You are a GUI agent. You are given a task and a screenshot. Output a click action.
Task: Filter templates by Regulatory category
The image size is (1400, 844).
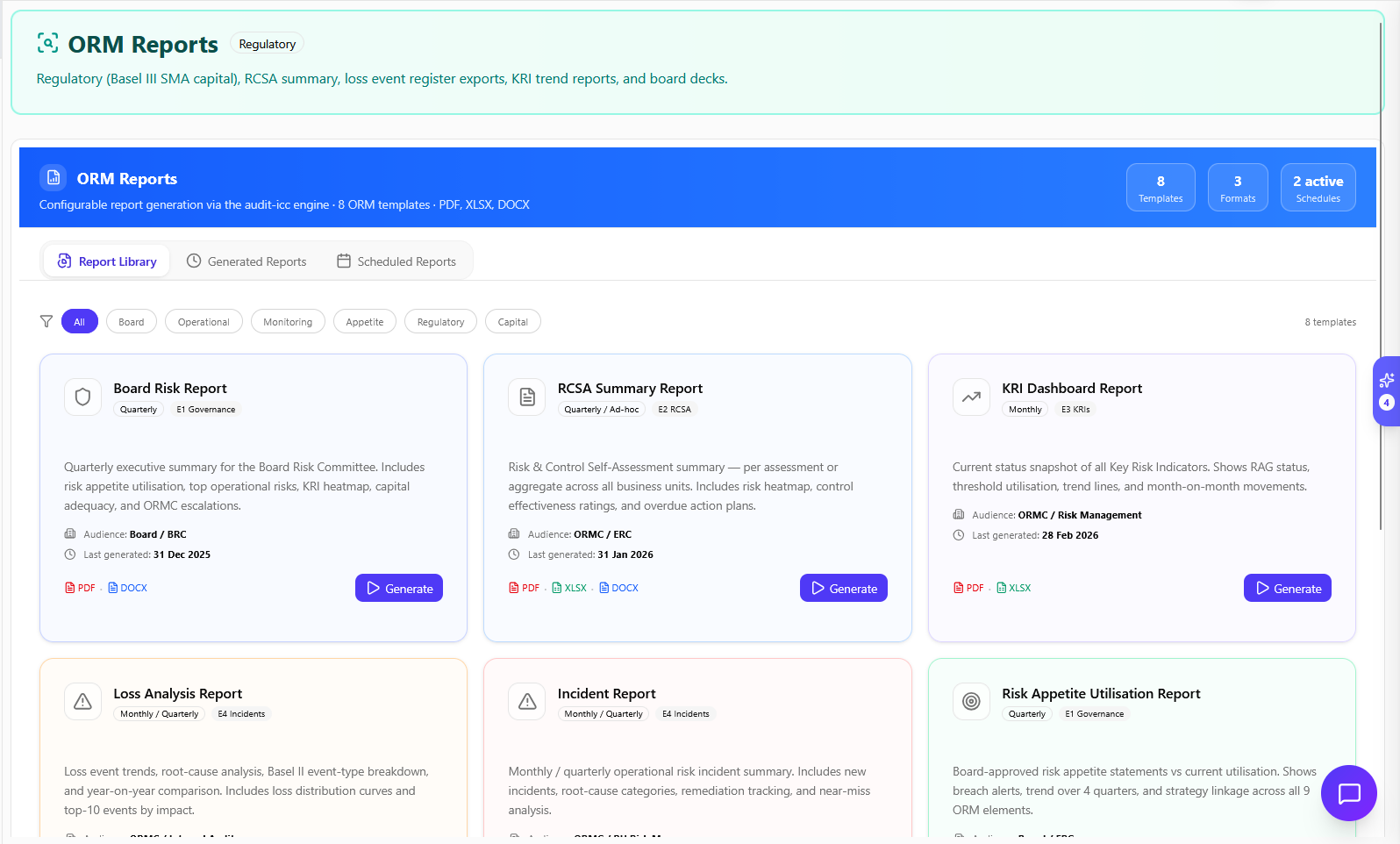click(x=440, y=322)
